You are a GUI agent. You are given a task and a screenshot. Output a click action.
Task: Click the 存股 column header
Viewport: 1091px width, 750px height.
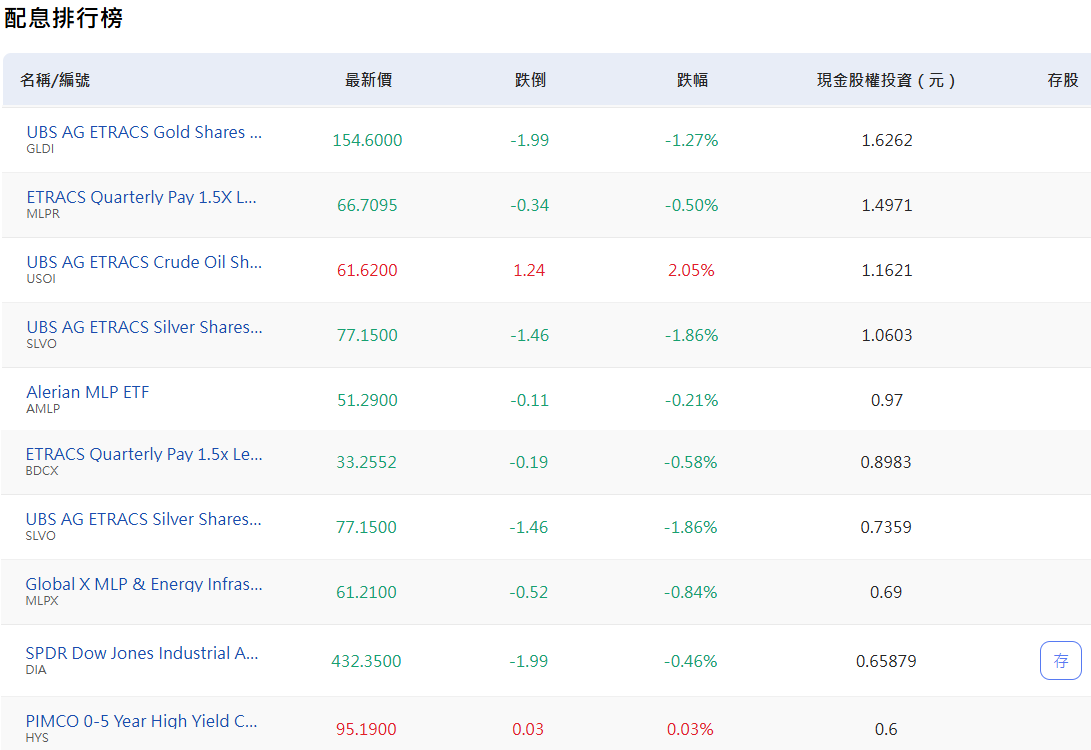1062,80
